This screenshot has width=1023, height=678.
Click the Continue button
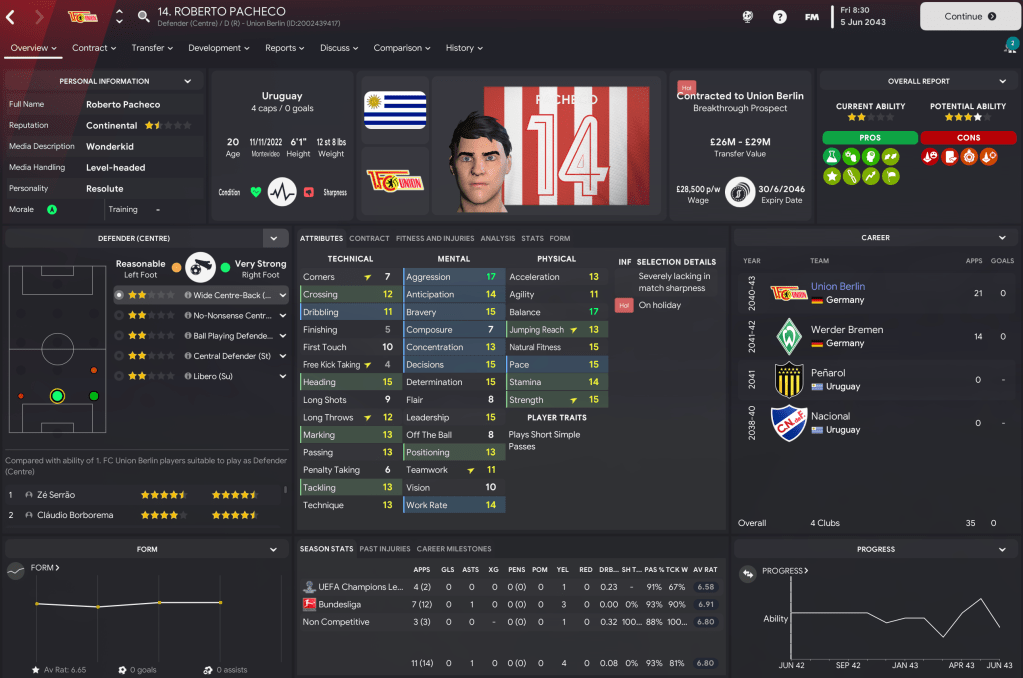[x=970, y=16]
